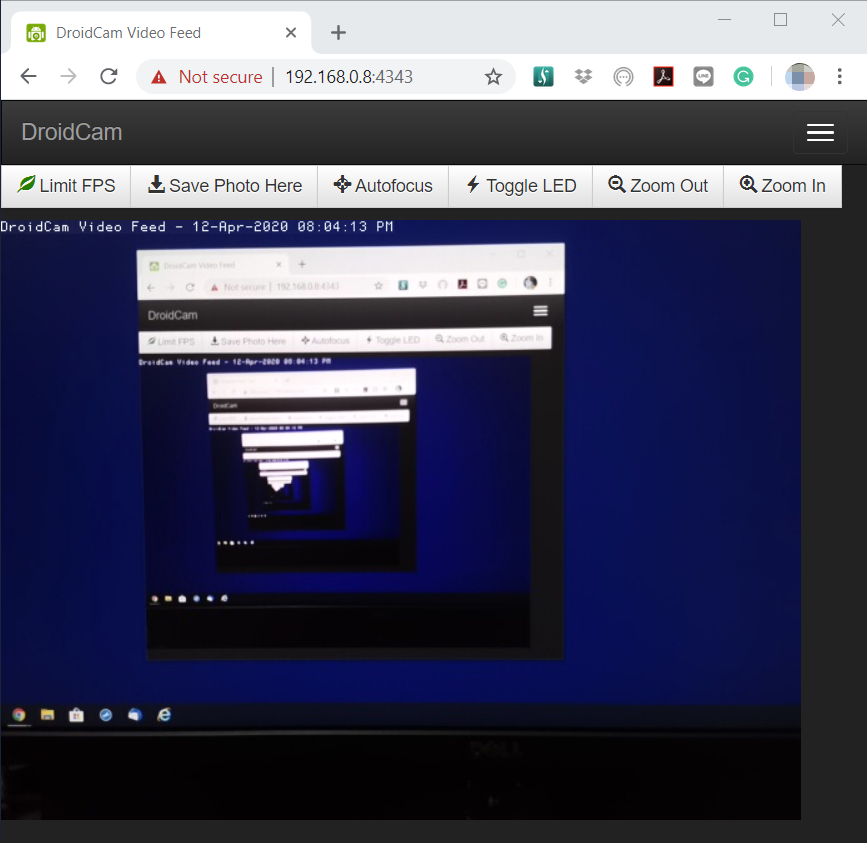This screenshot has height=843, width=867.
Task: Open Chrome's three-dot menu
Action: click(839, 76)
